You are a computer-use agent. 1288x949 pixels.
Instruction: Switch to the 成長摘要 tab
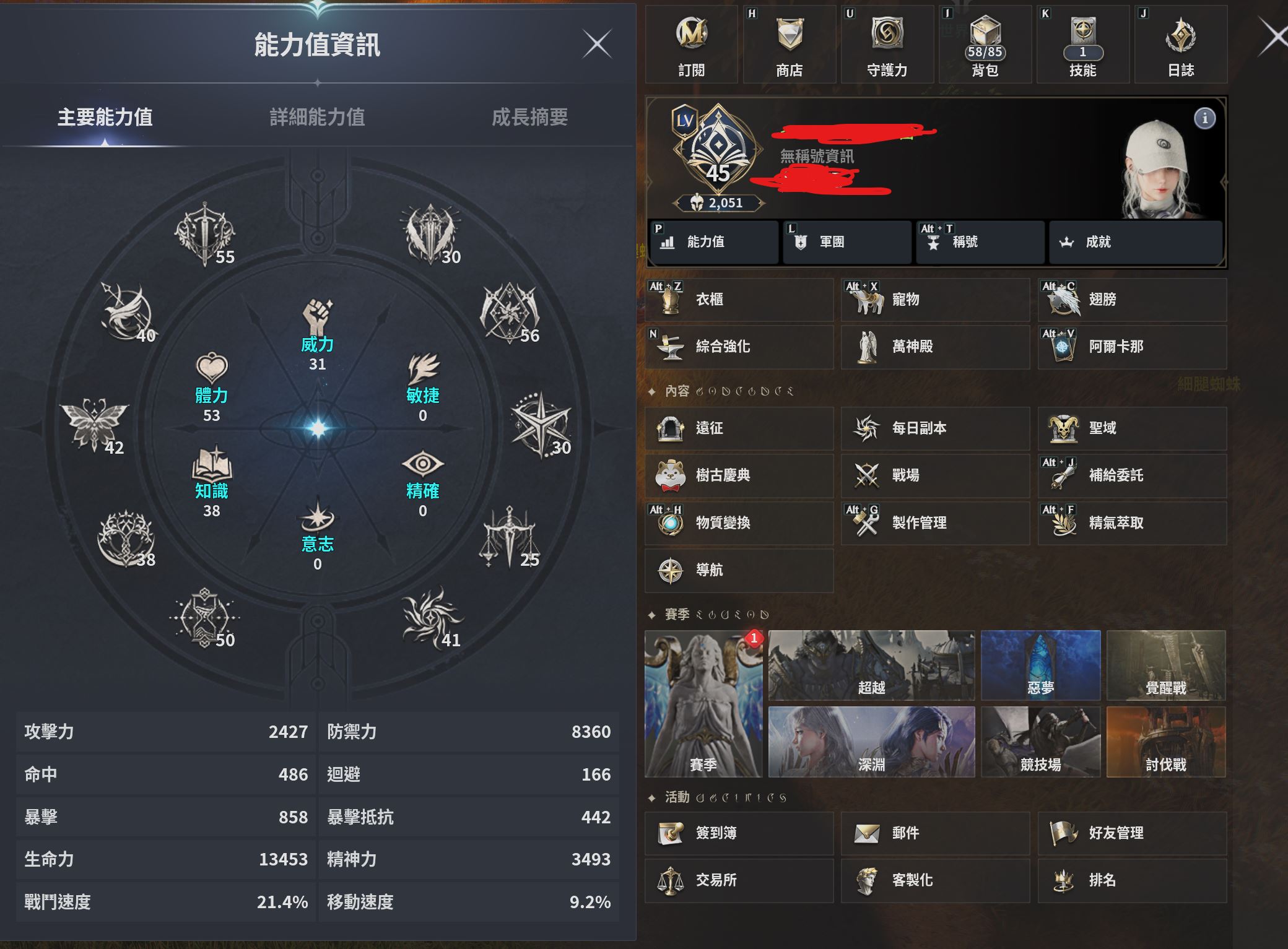(x=530, y=117)
